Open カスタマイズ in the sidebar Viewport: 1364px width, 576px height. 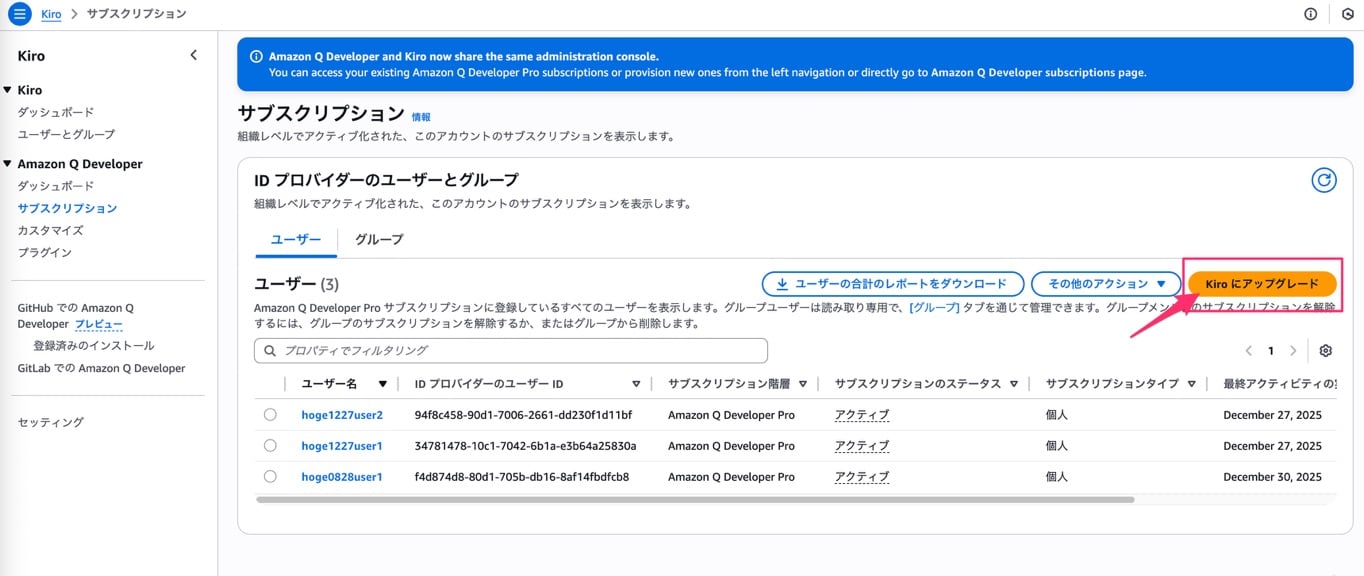50,230
